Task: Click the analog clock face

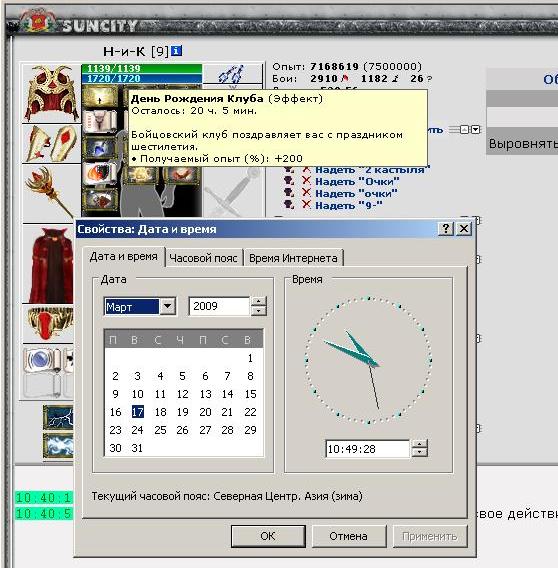Action: coord(369,360)
